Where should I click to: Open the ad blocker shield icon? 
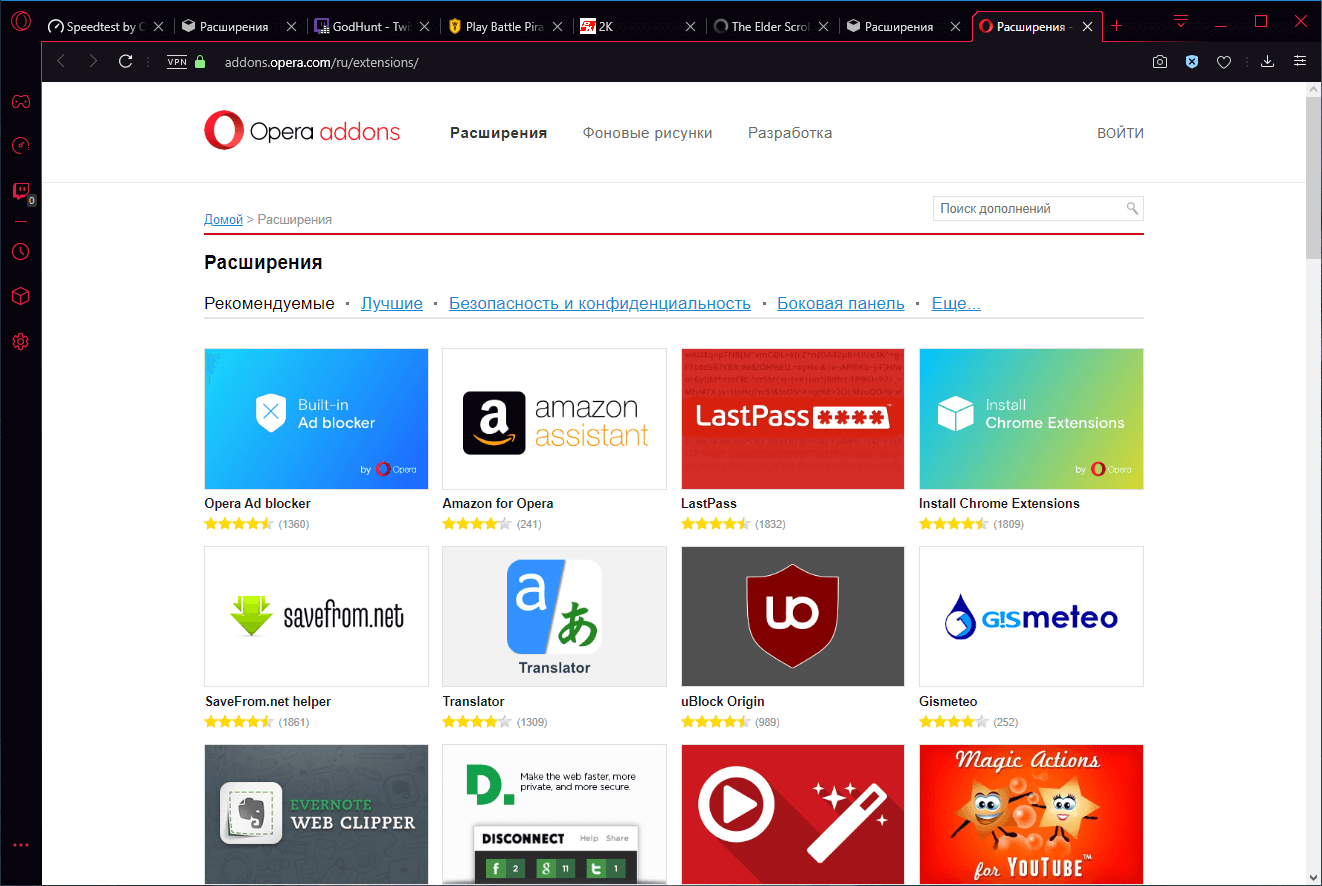1192,62
